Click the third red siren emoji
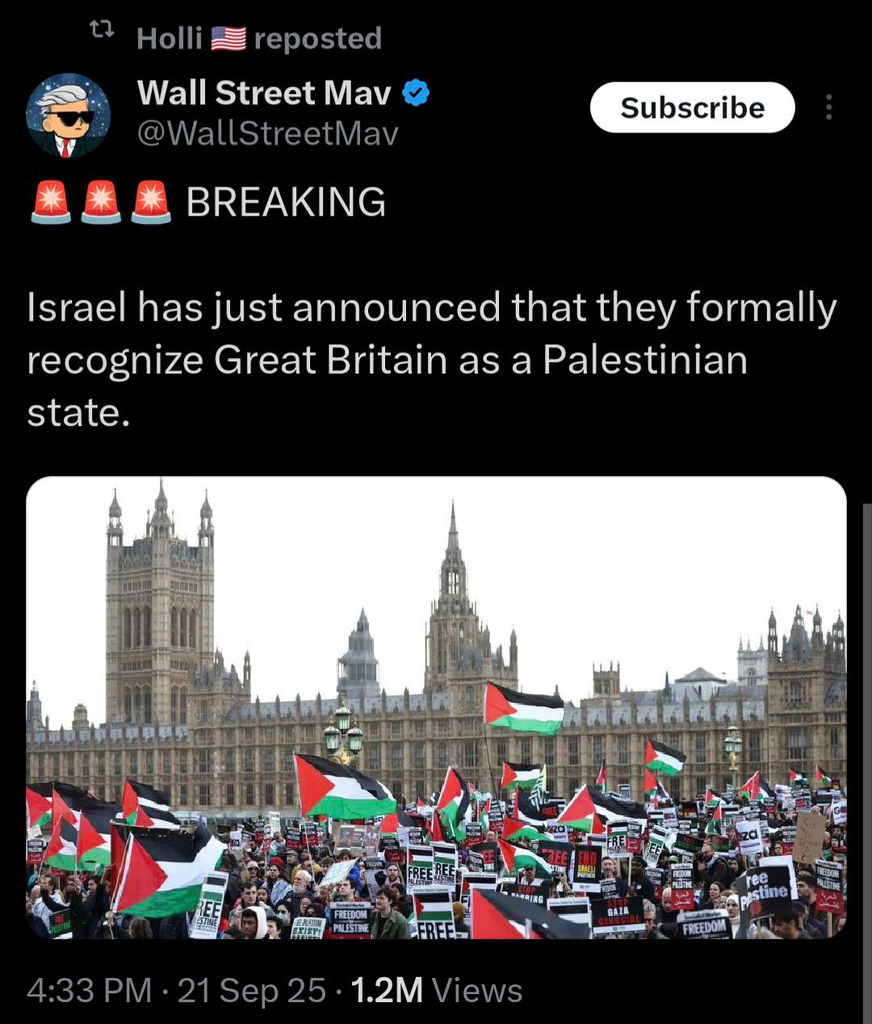The width and height of the screenshot is (872, 1024). pos(151,203)
